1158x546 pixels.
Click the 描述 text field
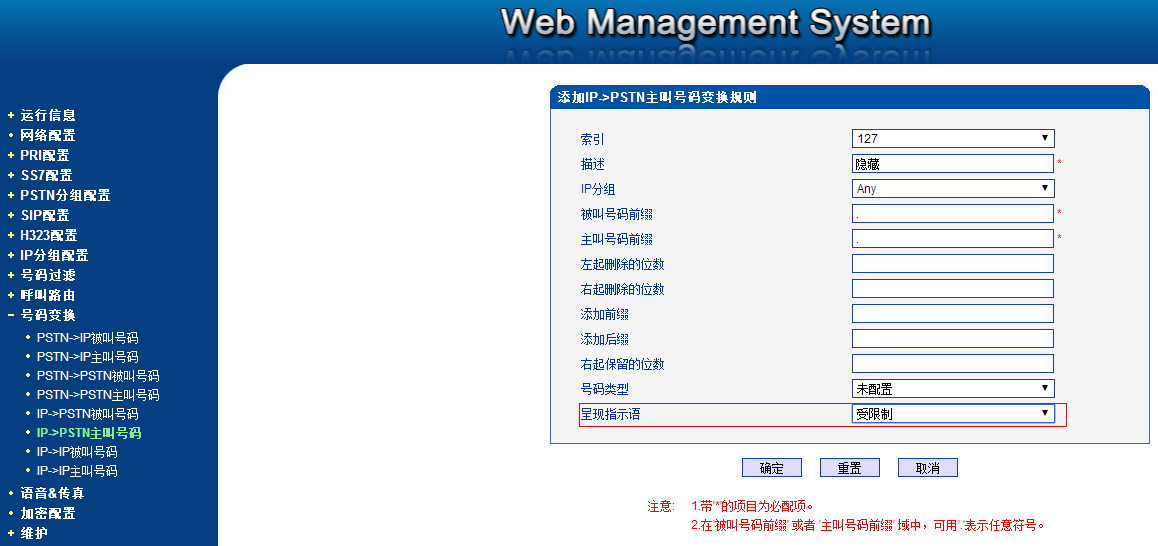tap(952, 164)
